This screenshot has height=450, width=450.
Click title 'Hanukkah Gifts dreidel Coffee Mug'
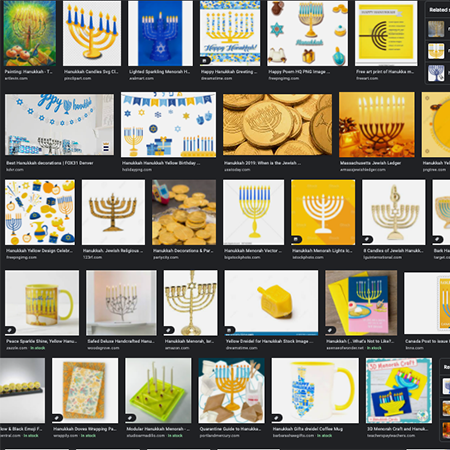307,429
